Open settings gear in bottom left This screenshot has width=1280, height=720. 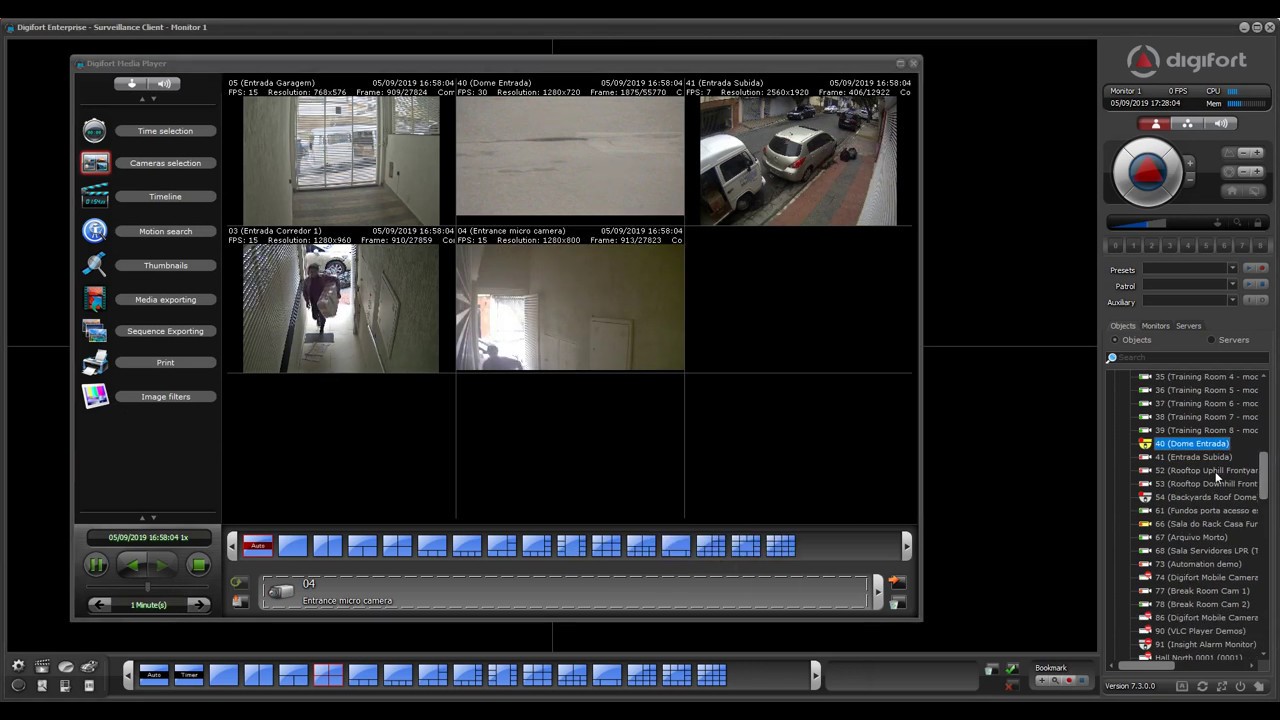pos(18,666)
